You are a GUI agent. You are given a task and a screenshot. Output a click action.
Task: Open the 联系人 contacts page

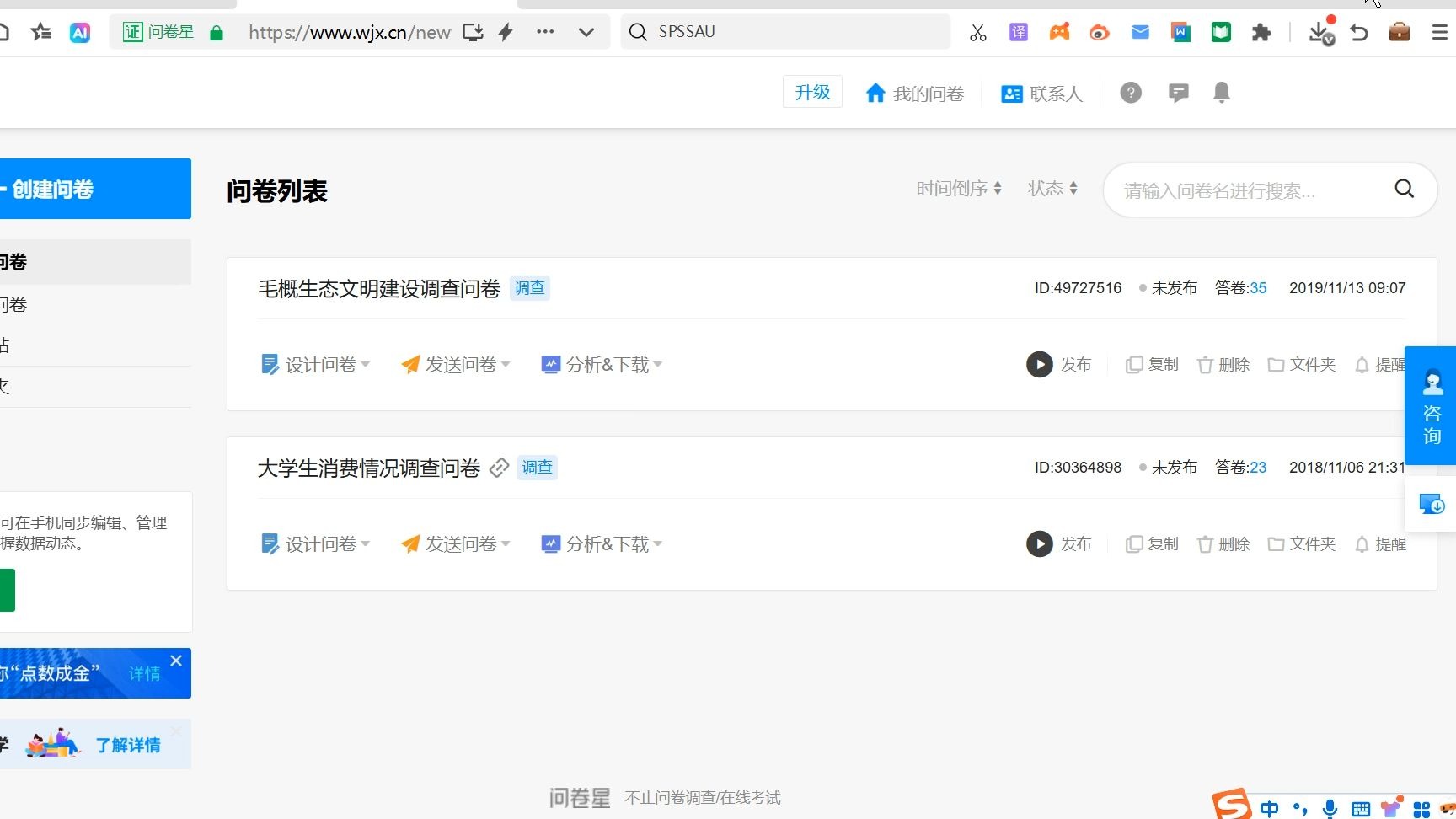tap(1042, 93)
